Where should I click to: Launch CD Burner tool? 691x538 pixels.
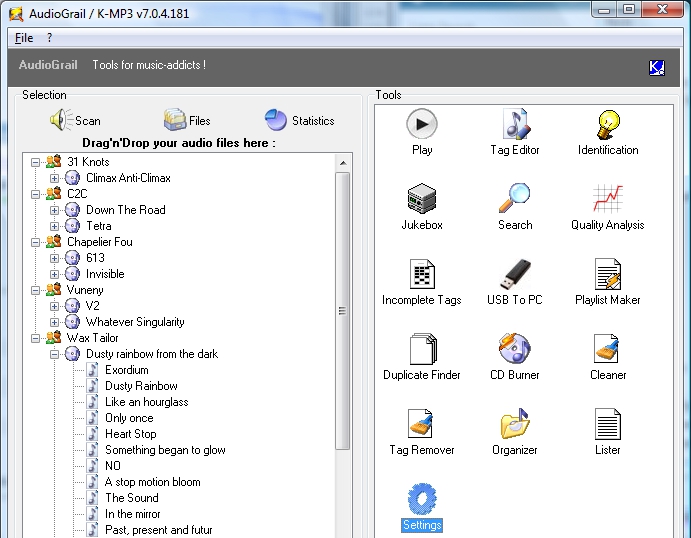(x=515, y=357)
